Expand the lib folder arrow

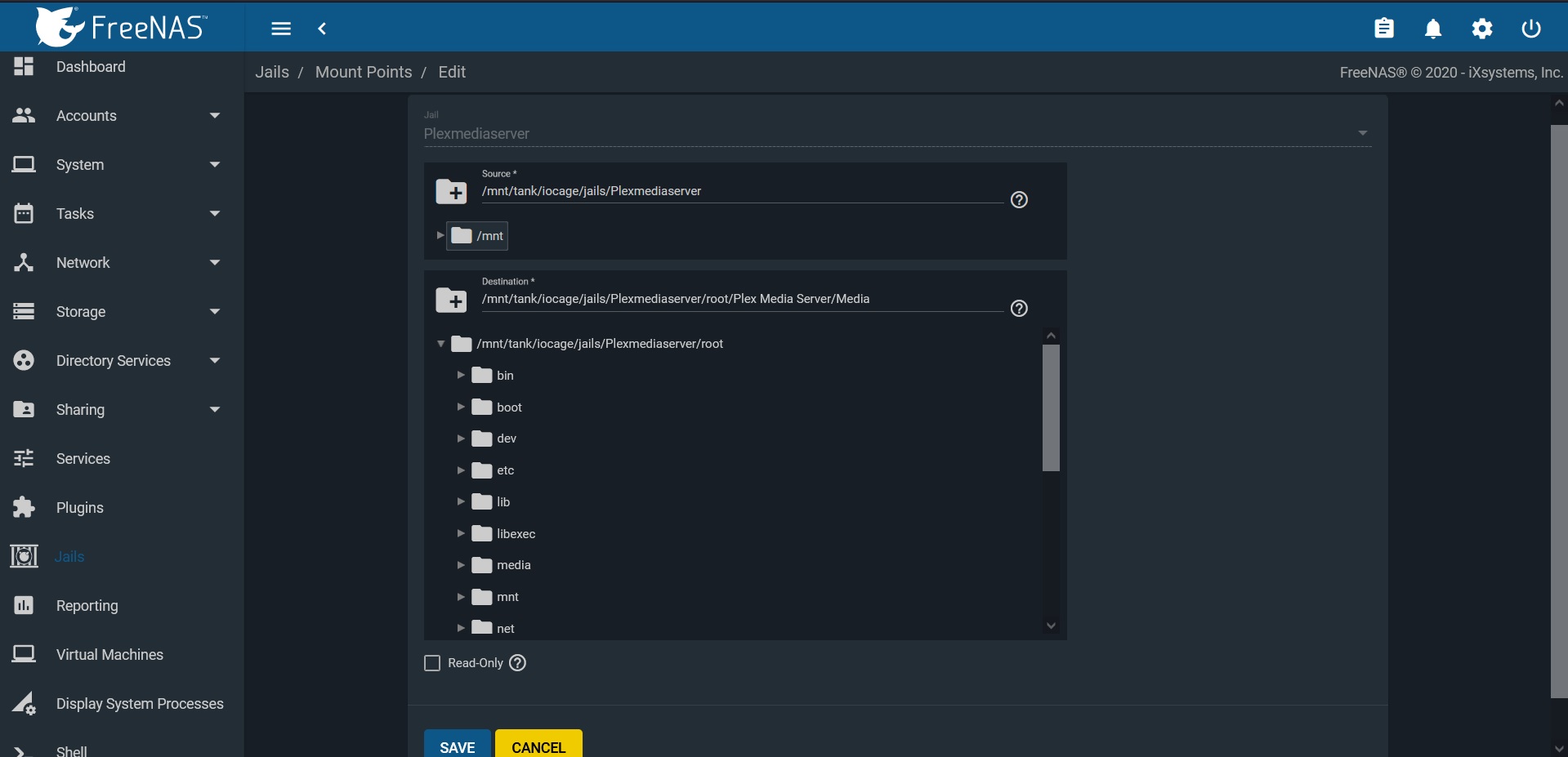coord(461,501)
